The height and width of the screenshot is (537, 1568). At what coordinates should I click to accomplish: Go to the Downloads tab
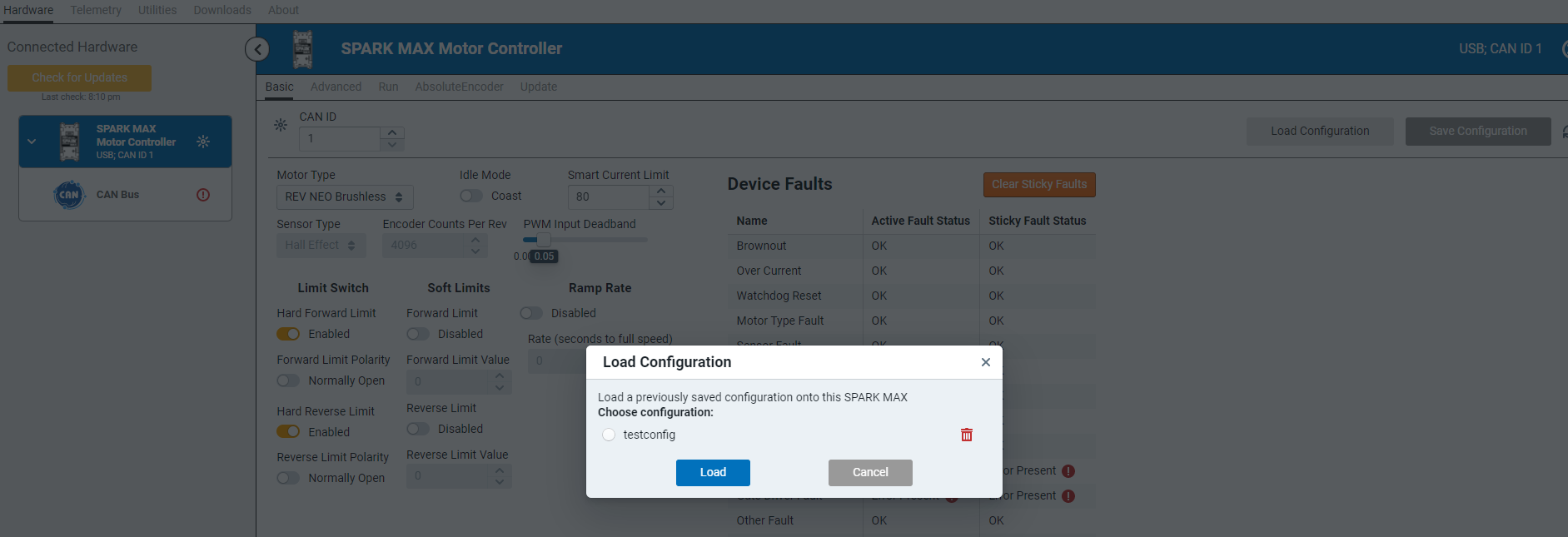tap(222, 10)
